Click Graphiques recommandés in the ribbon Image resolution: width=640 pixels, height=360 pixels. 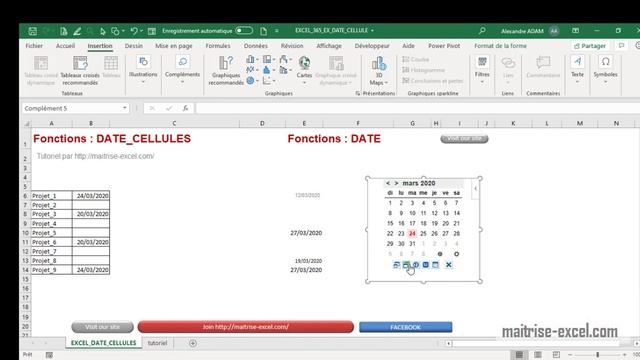pyautogui.click(x=226, y=71)
